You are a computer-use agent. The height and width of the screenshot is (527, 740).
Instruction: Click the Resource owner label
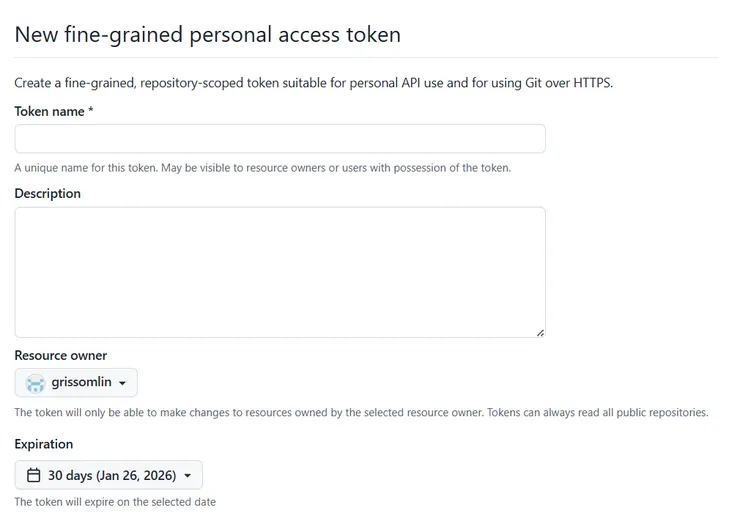[x=60, y=355]
